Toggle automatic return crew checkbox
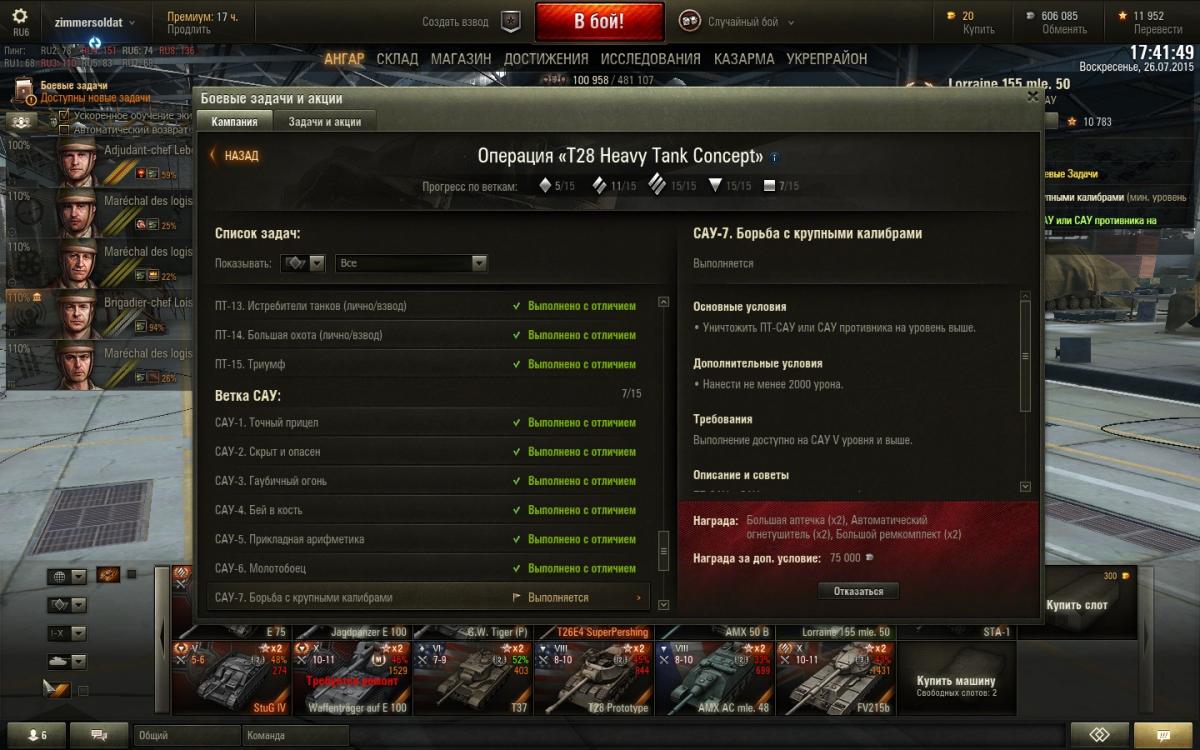Image resolution: width=1200 pixels, height=750 pixels. tap(65, 130)
